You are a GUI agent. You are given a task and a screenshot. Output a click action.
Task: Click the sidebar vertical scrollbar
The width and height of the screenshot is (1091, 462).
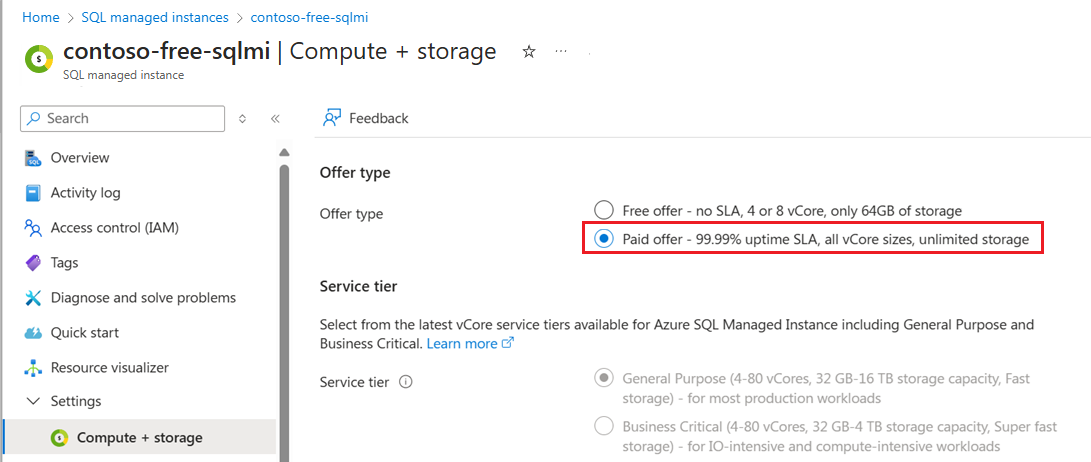(x=284, y=300)
